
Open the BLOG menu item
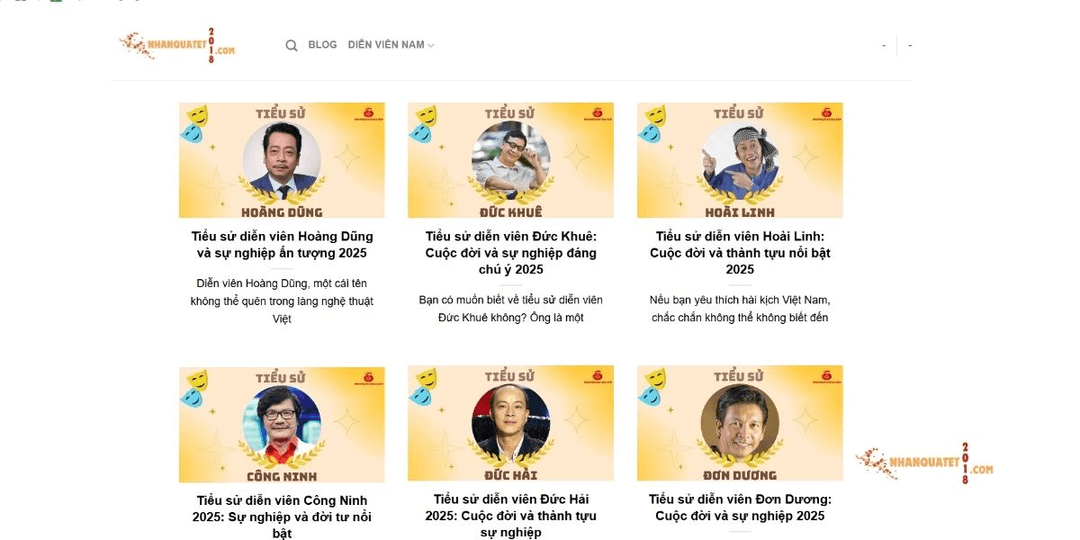point(322,45)
